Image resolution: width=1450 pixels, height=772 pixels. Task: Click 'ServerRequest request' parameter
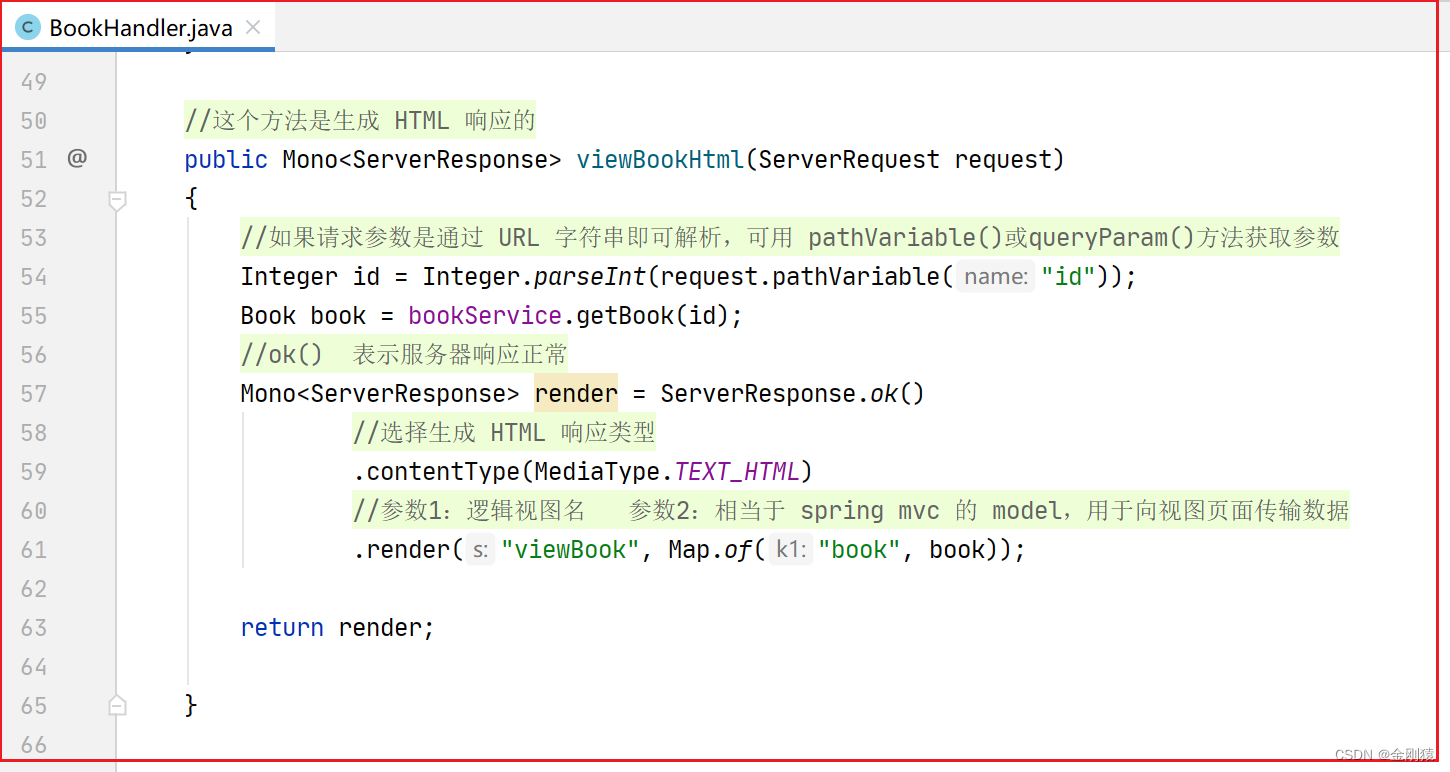[905, 160]
